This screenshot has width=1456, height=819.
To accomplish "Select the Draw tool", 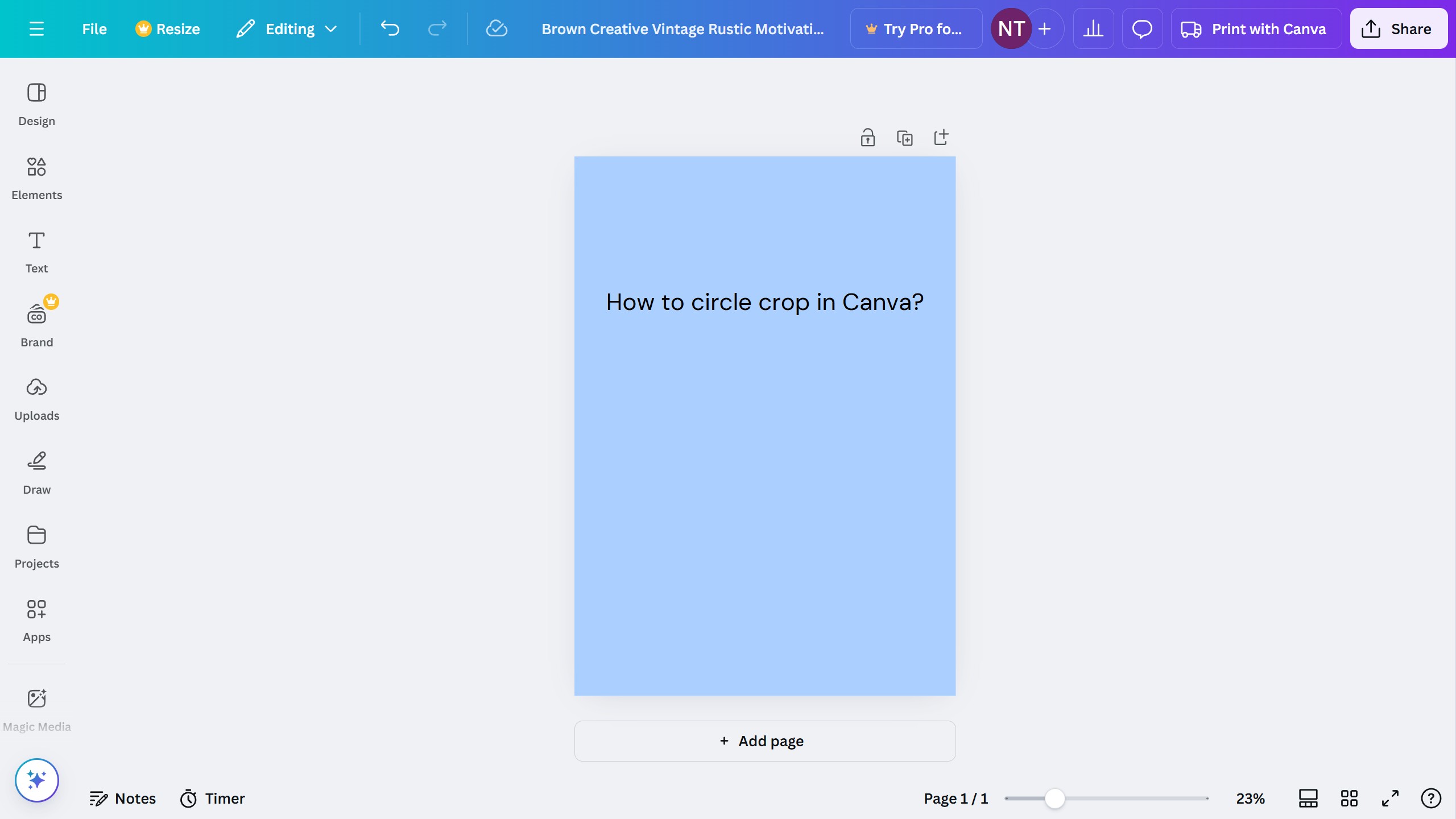I will [36, 471].
